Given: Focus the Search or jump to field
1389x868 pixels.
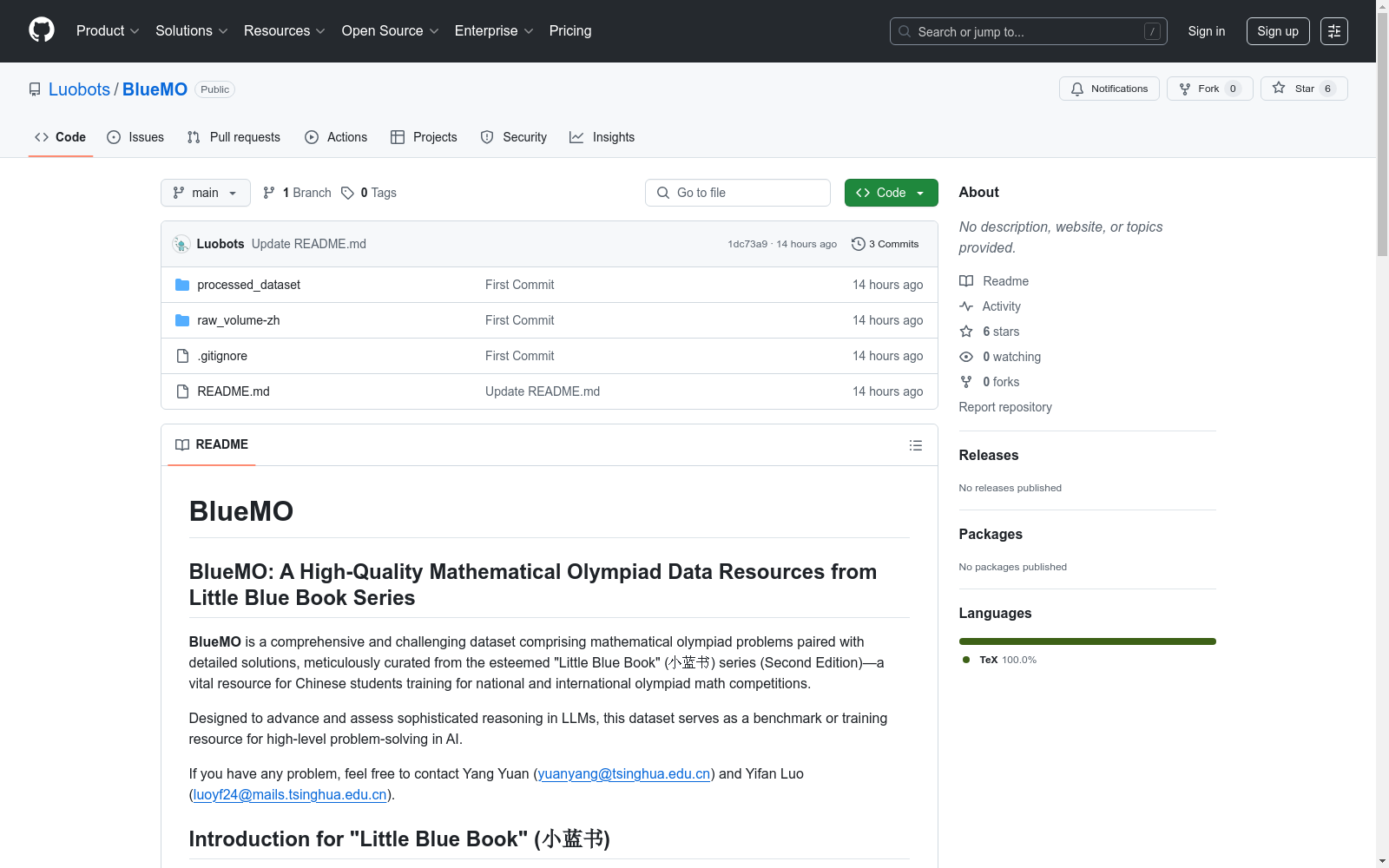Looking at the screenshot, I should pos(1029,31).
